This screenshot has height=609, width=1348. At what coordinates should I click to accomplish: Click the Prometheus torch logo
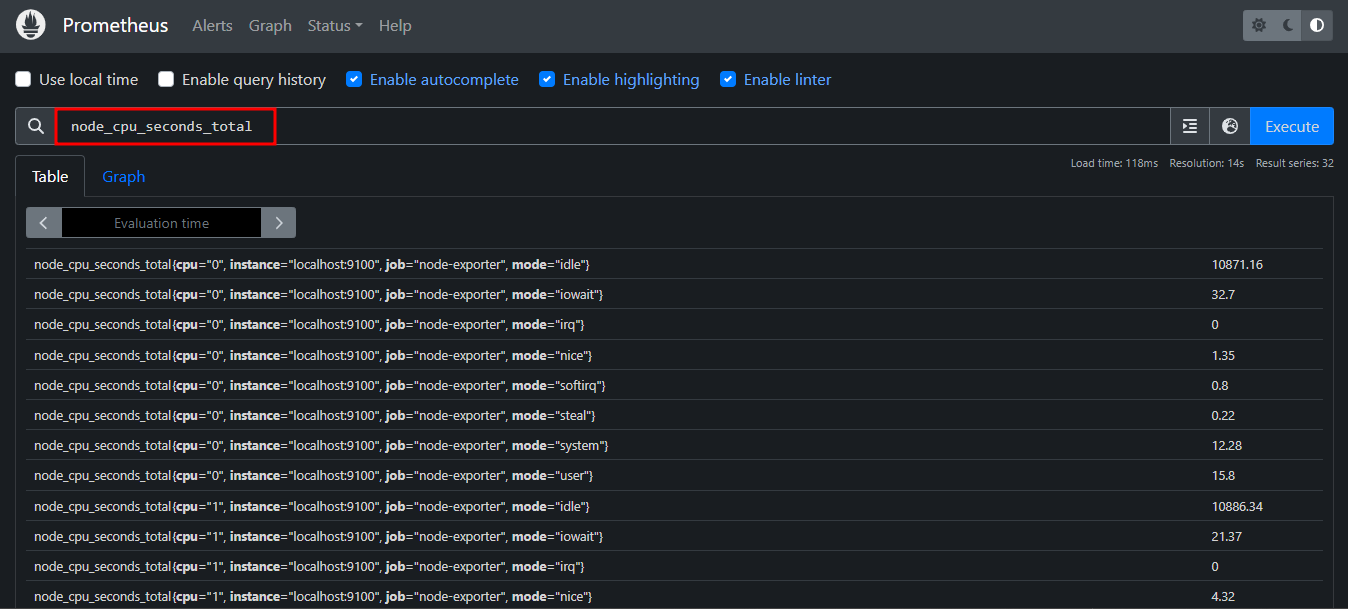pos(30,24)
